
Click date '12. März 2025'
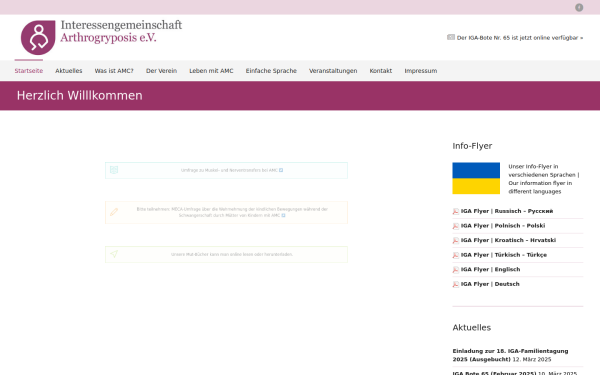[x=532, y=359]
